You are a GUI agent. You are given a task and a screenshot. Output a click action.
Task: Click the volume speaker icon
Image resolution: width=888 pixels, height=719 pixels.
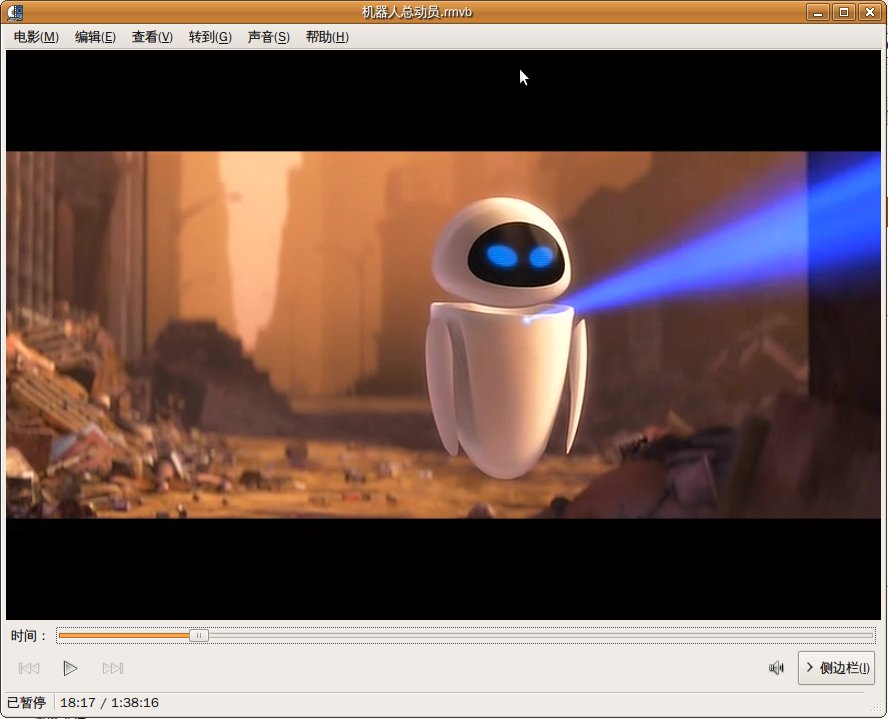(x=776, y=668)
